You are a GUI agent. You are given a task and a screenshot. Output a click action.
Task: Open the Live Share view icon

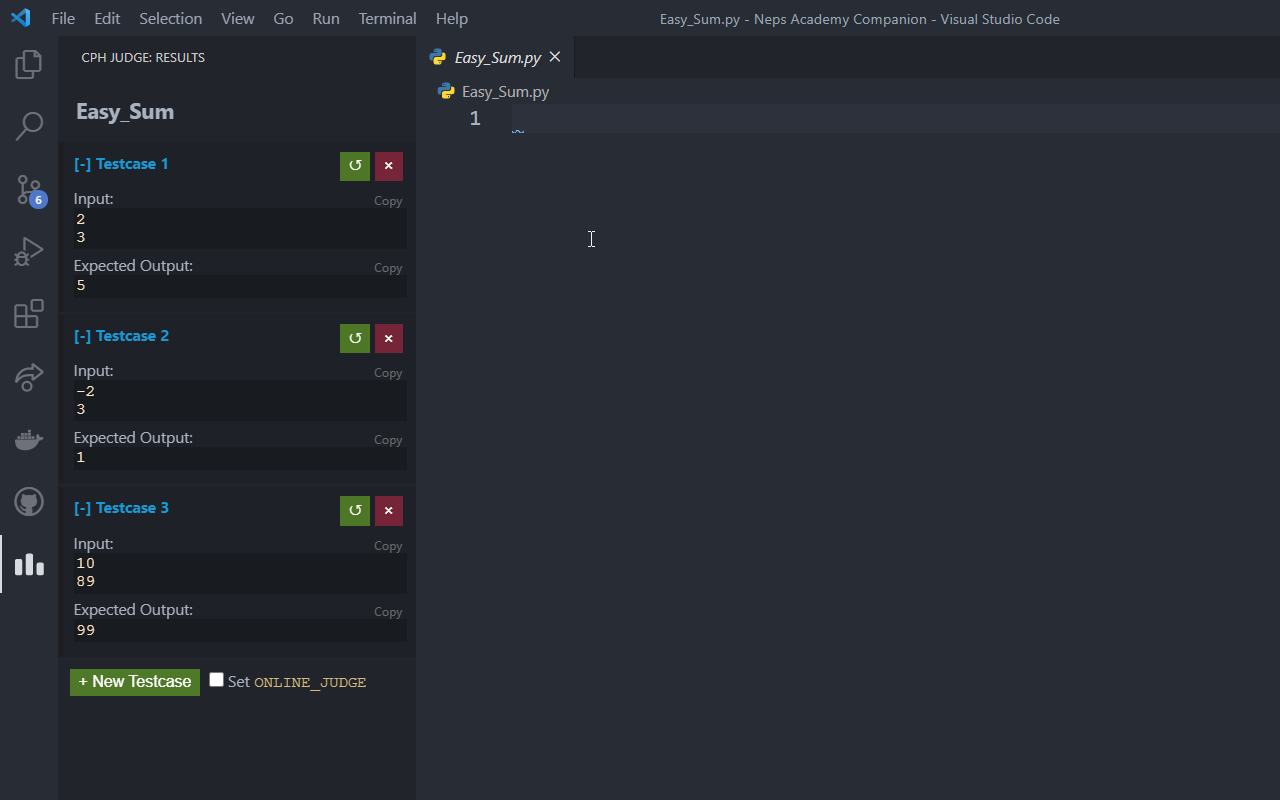tap(29, 376)
